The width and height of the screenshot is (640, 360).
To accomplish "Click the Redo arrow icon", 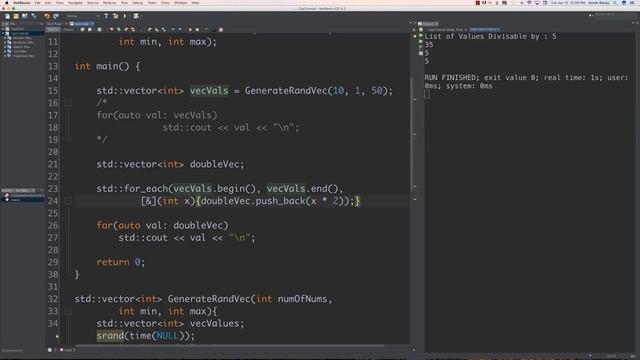I will [56, 16].
